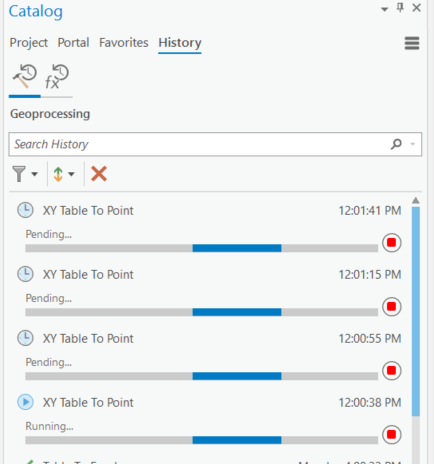Expand the search options dropdown arrow
Screen dimensions: 434x464
coord(413,144)
